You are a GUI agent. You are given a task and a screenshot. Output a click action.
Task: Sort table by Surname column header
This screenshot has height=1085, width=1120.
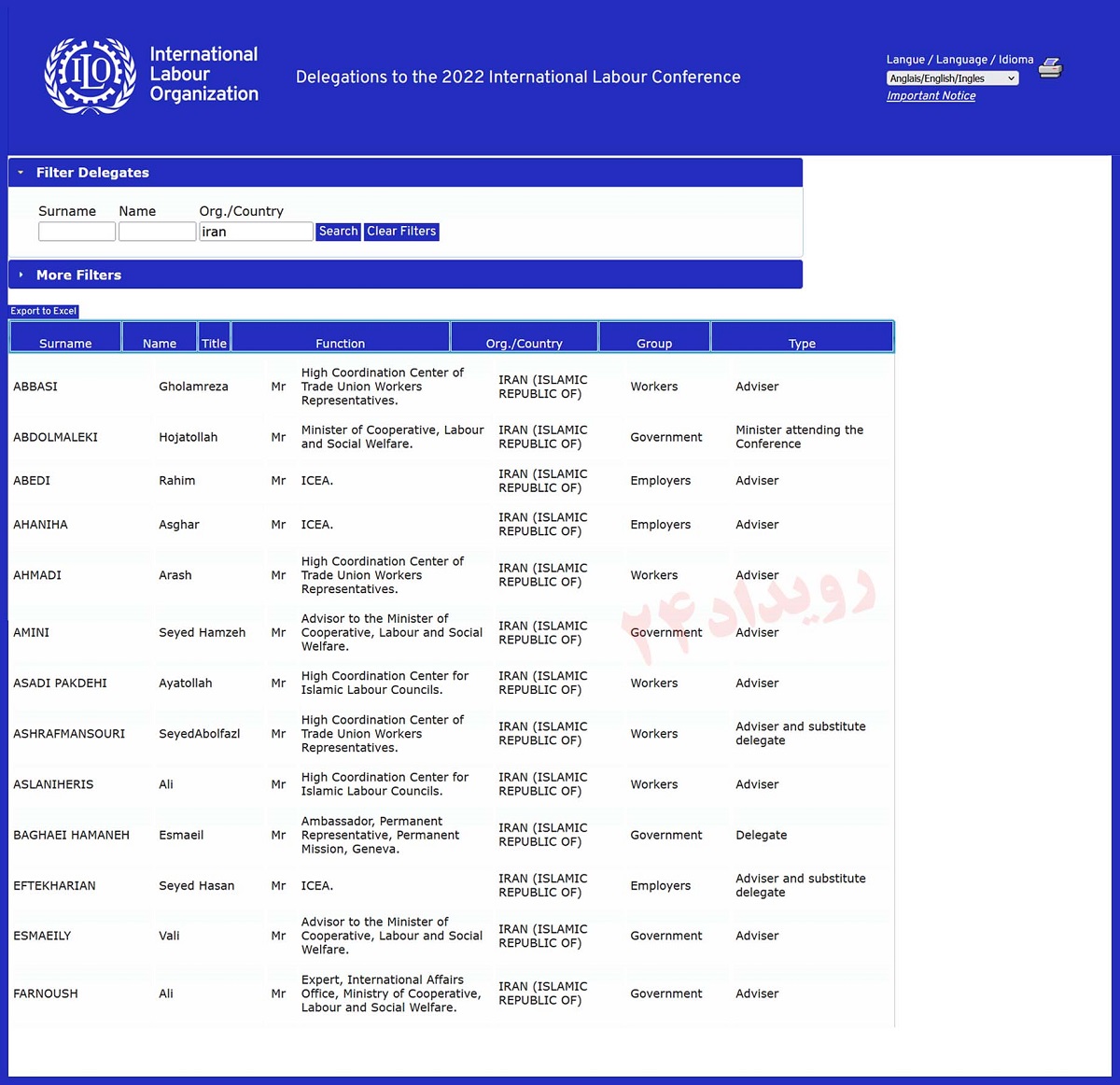coord(65,344)
